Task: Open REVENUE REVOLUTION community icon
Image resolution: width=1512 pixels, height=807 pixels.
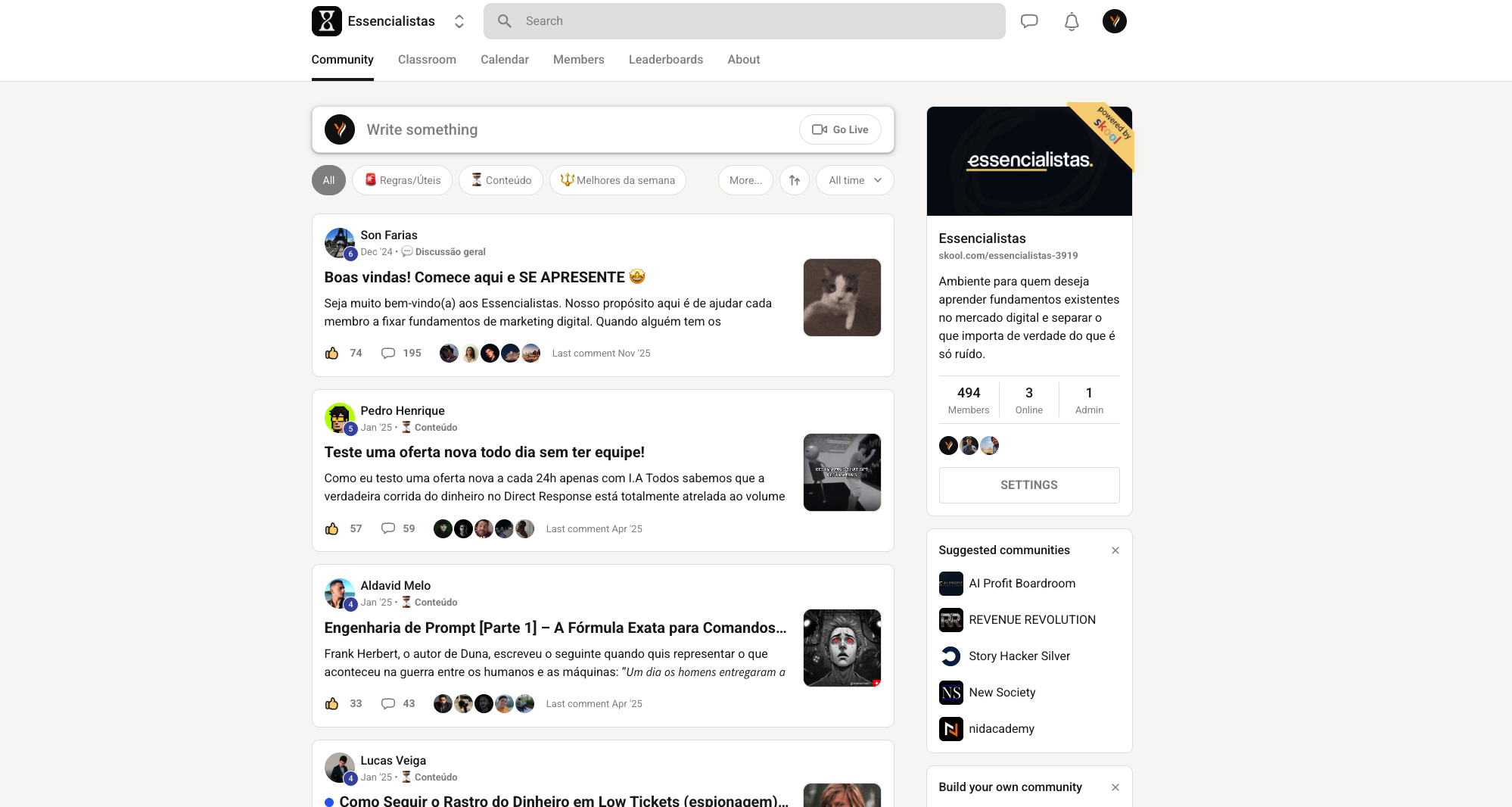Action: 951,620
